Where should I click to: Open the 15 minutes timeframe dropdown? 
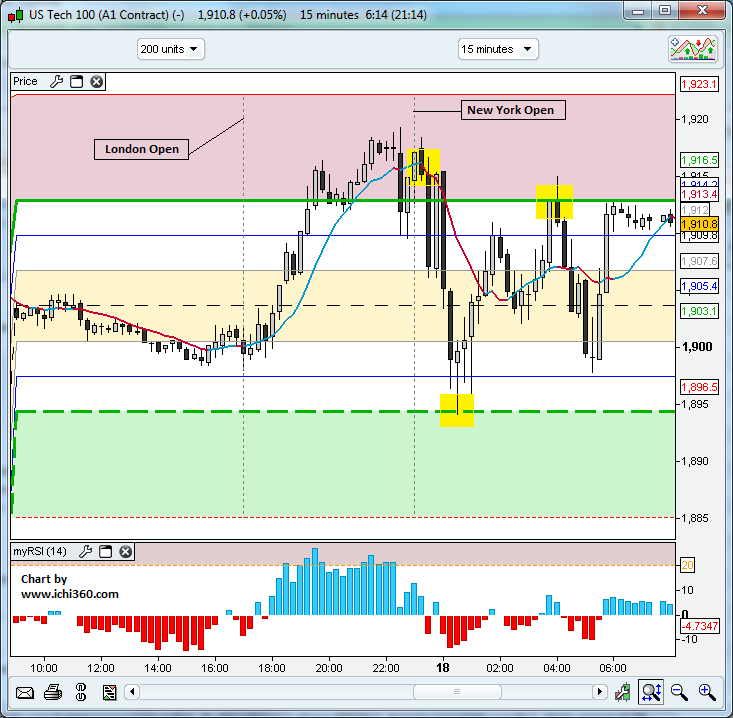point(498,49)
